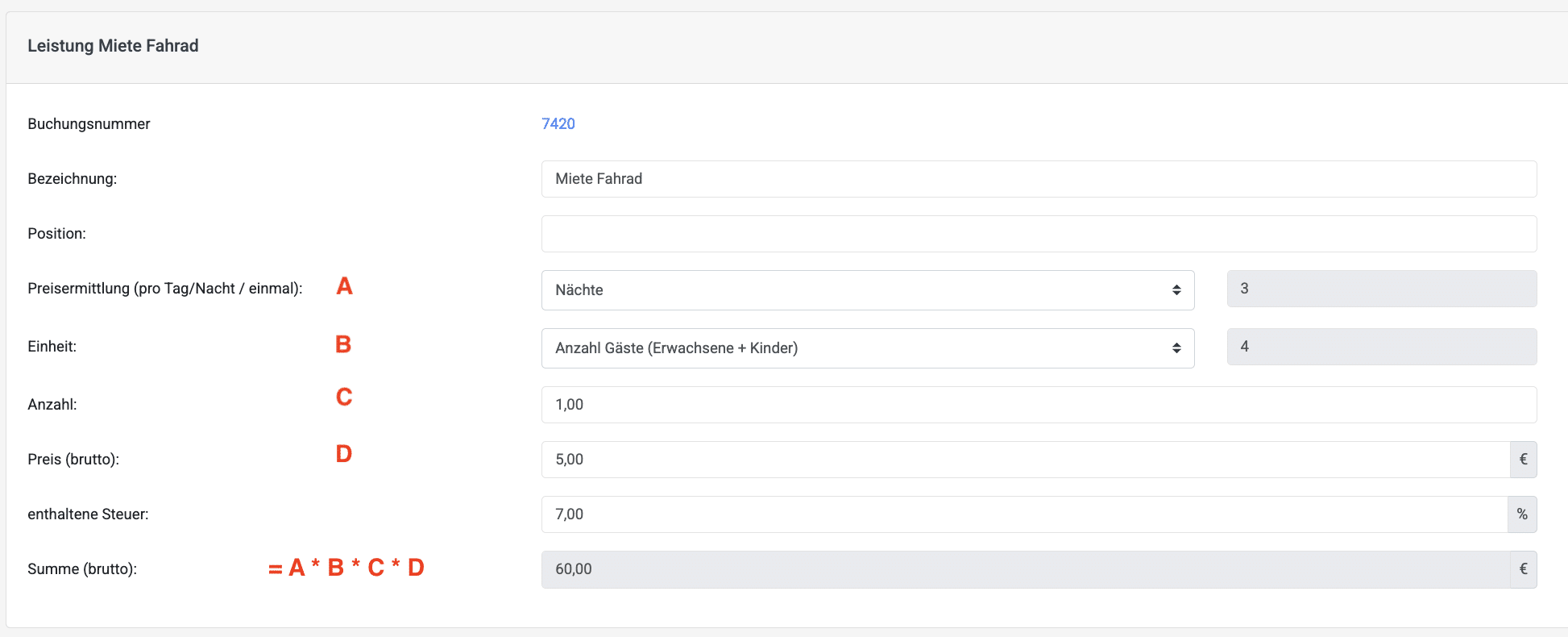1568x637 pixels.
Task: Click the red letter A annotation
Action: pos(344,286)
